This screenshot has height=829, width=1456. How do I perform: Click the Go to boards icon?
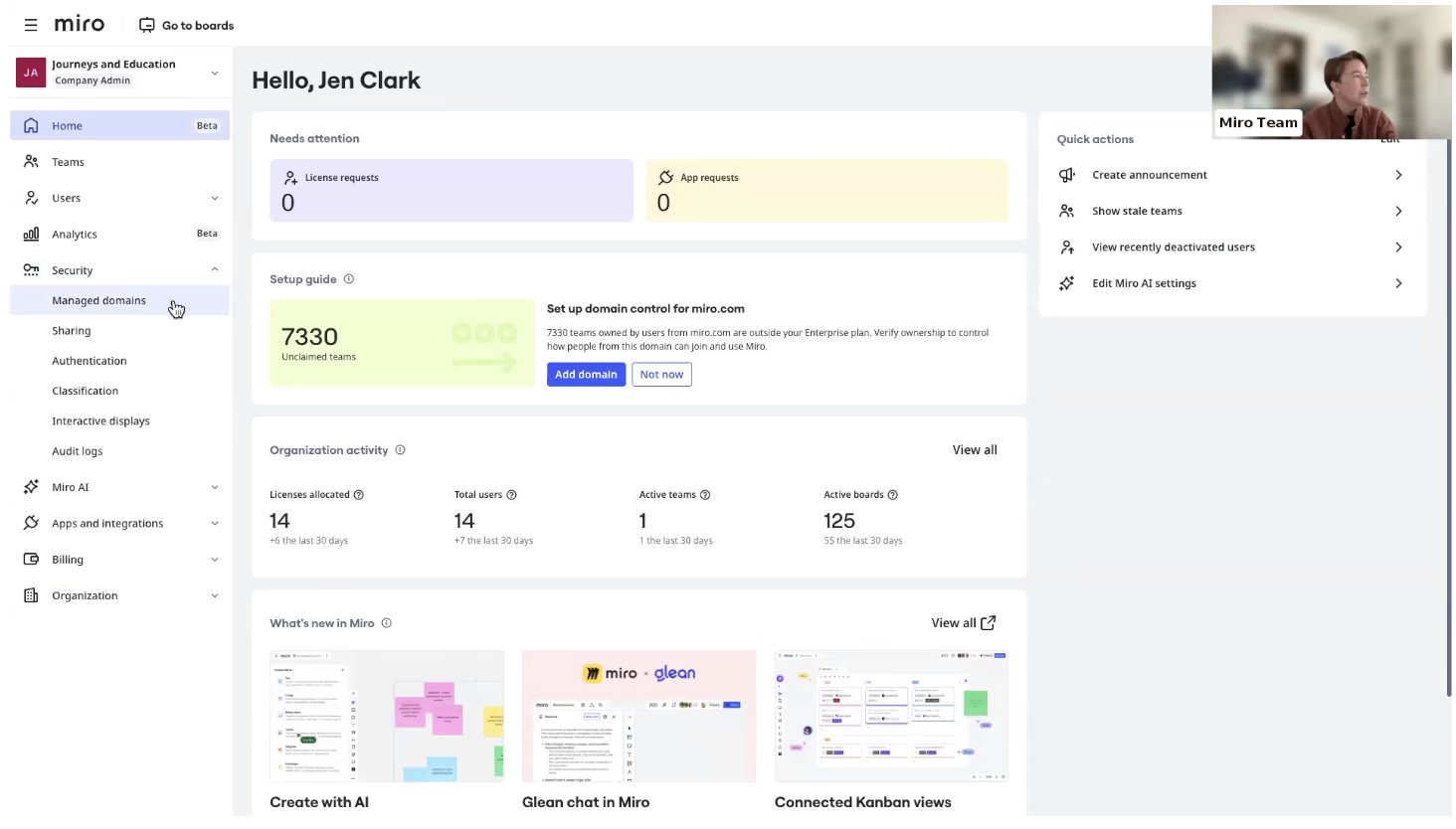point(147,25)
